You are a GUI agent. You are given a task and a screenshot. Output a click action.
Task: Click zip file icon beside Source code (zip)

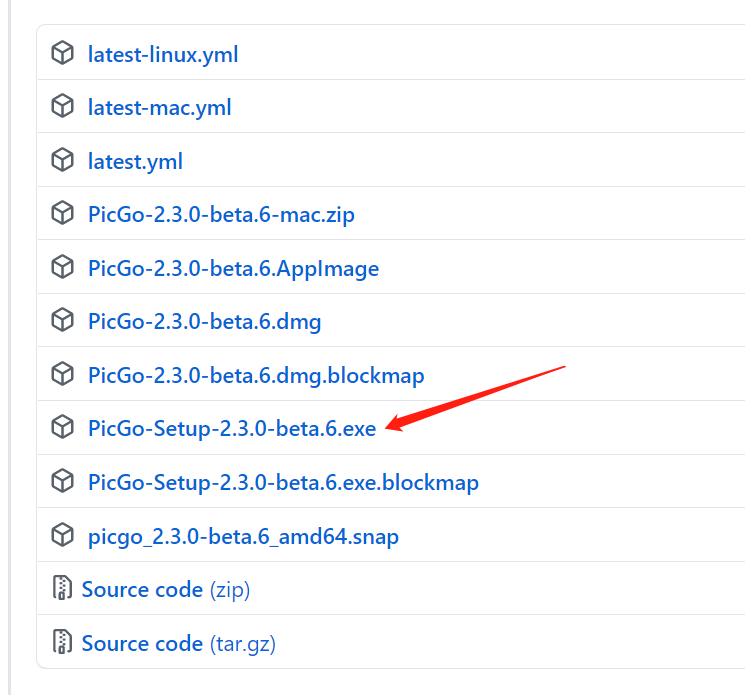pos(62,589)
